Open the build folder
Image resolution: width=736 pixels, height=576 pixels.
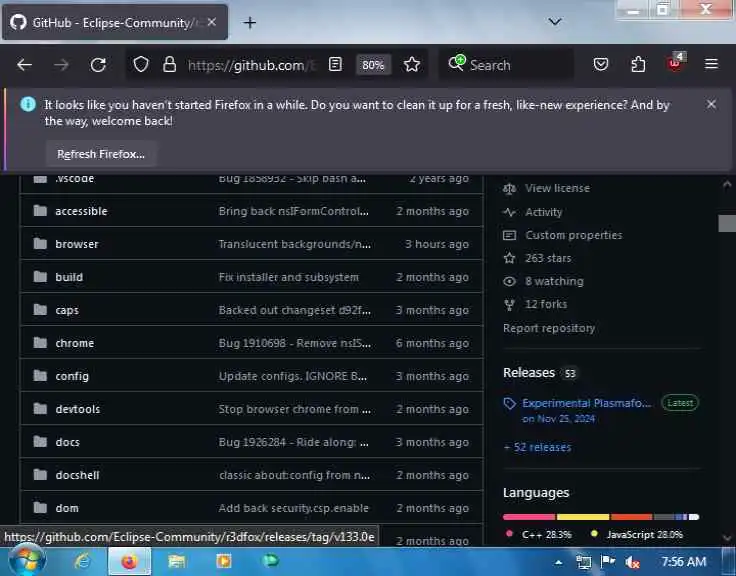[69, 277]
